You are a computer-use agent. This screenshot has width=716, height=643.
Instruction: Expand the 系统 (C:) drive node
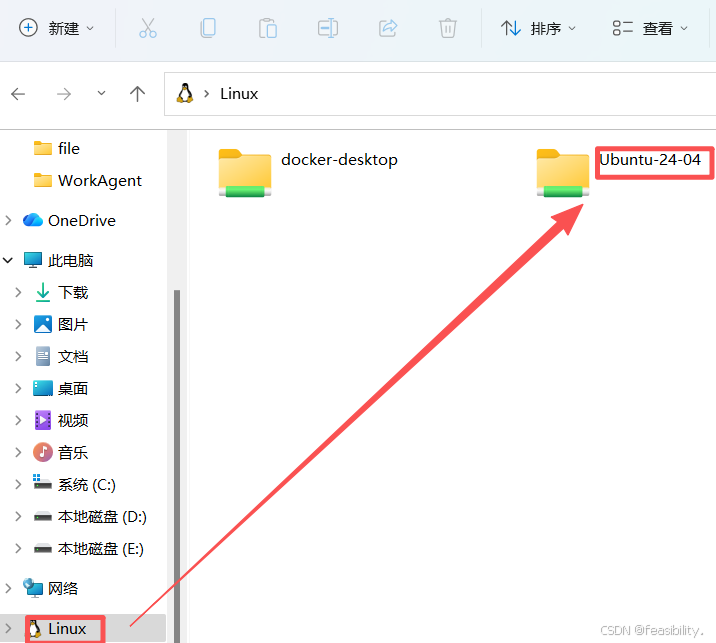point(18,485)
